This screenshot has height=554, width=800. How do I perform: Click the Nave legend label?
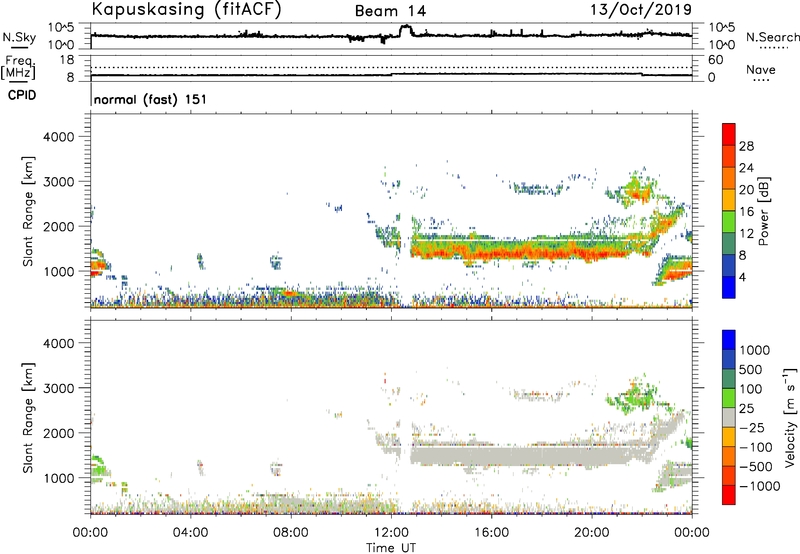click(761, 70)
